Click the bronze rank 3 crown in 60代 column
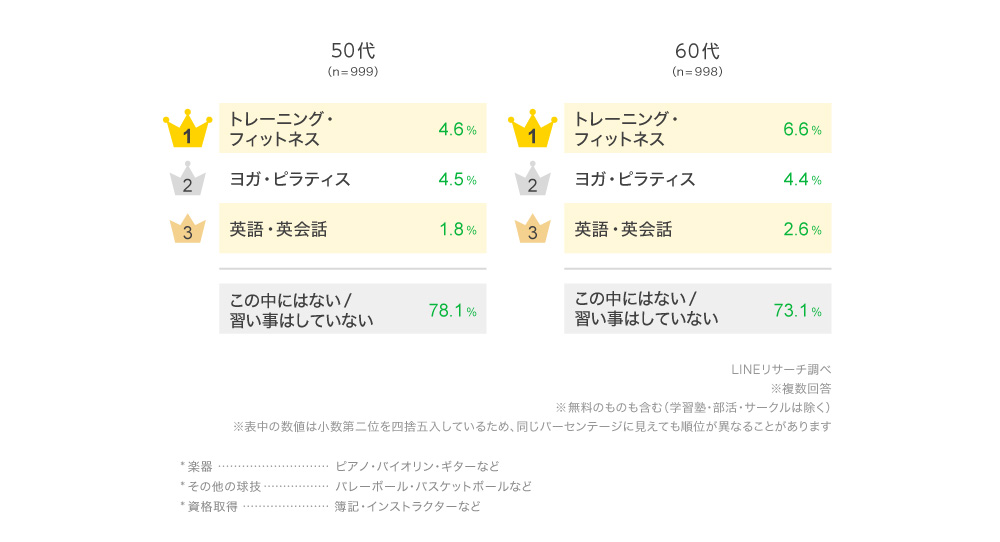Screen dimensions: 1000x542 tap(533, 229)
